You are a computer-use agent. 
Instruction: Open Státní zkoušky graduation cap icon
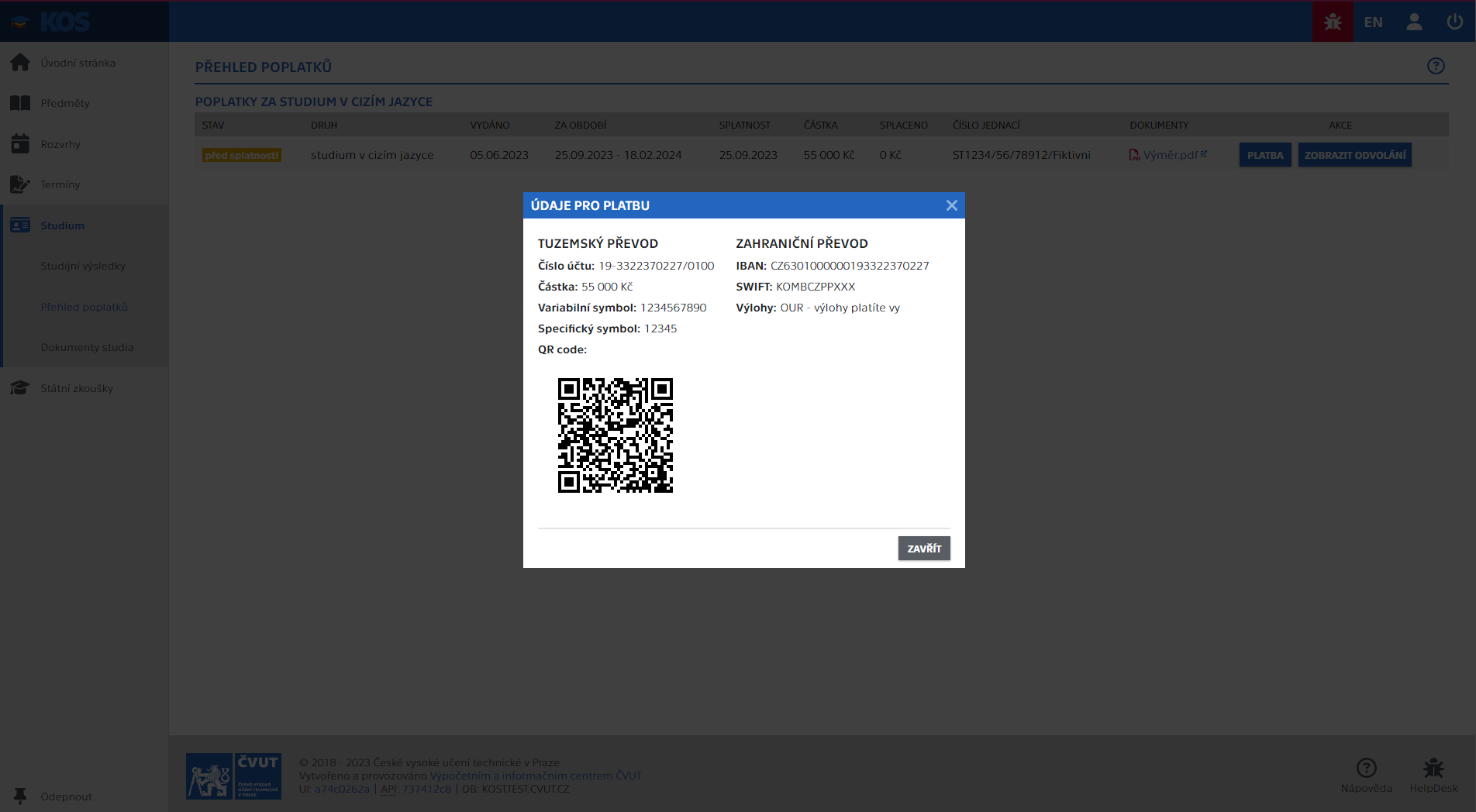click(20, 388)
